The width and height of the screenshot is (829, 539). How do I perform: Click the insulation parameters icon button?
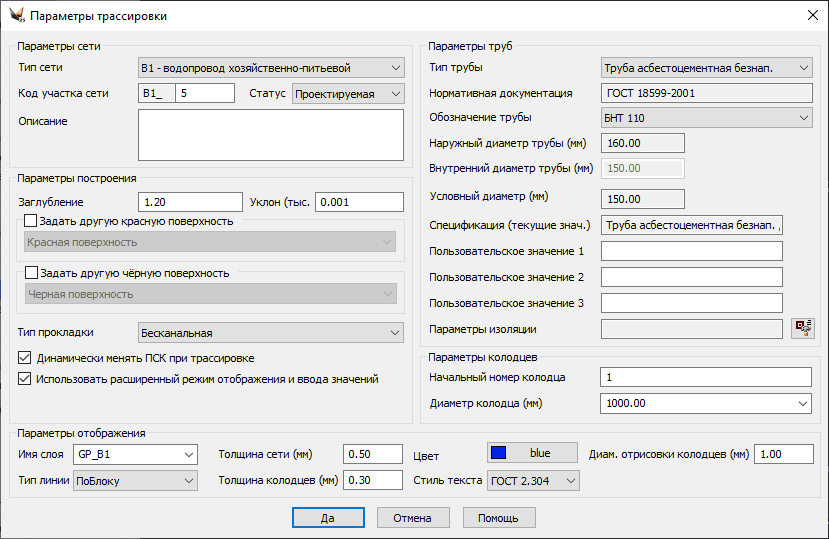point(801,329)
